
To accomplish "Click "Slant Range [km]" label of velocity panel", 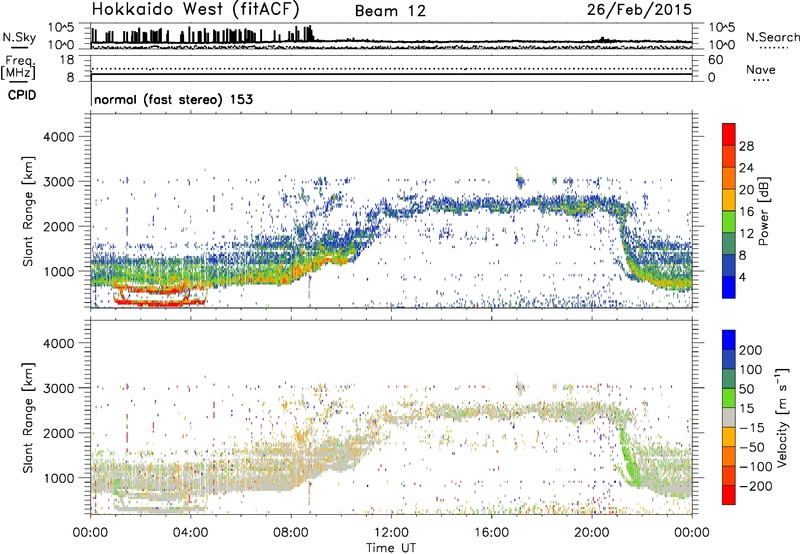I will coord(28,417).
